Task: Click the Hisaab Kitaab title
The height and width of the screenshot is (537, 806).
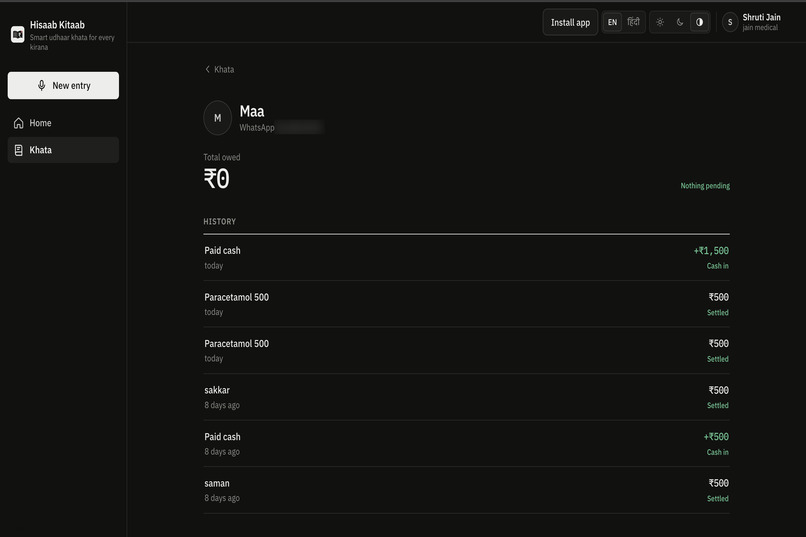Action: coord(57,25)
